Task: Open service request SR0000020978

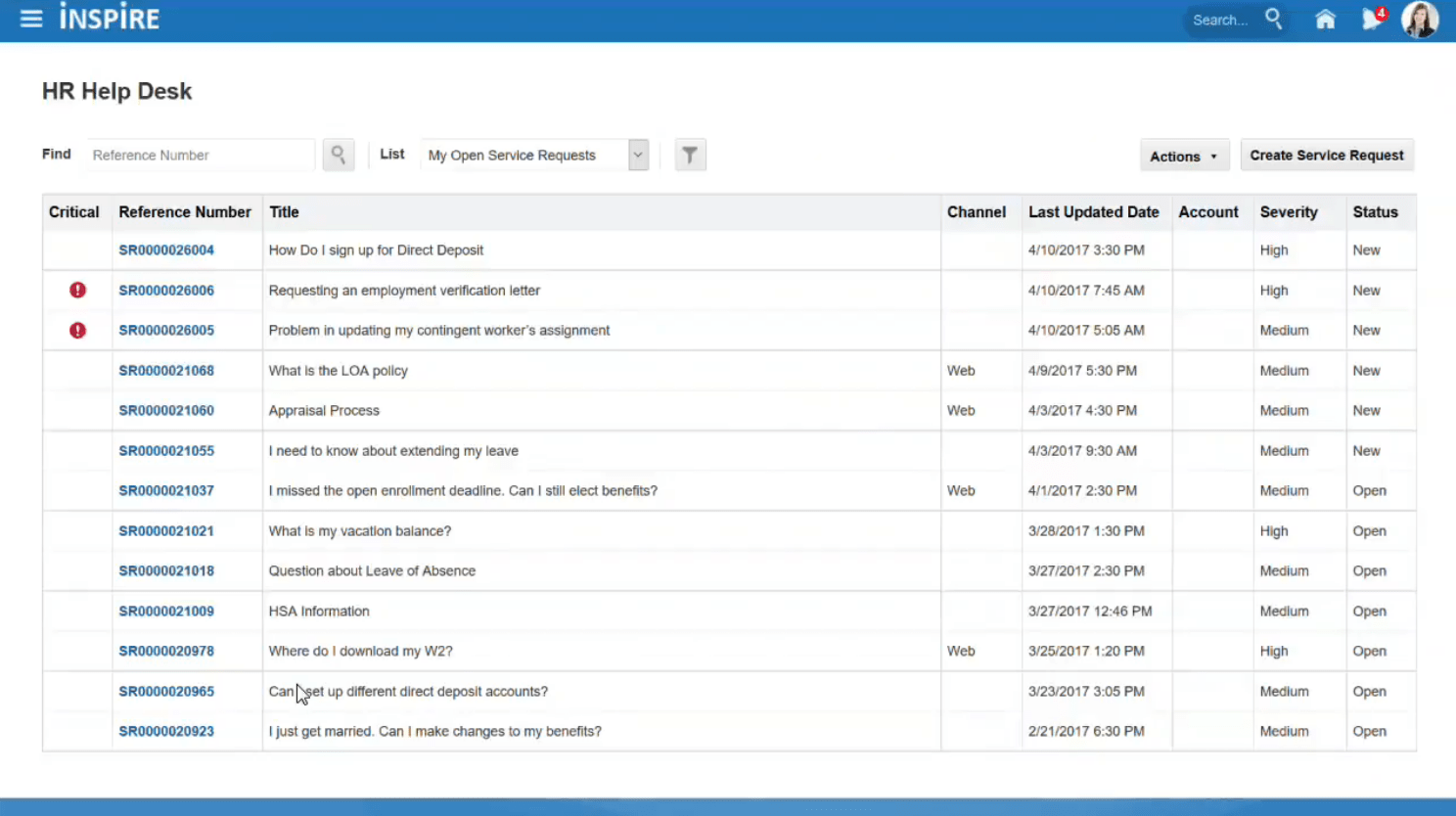Action: point(165,651)
